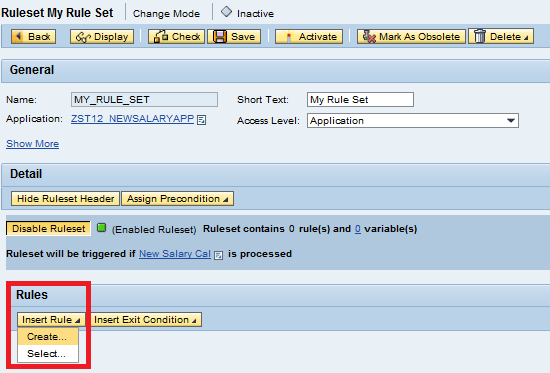550x373 pixels.
Task: Open the Delete dropdown button
Action: point(501,36)
